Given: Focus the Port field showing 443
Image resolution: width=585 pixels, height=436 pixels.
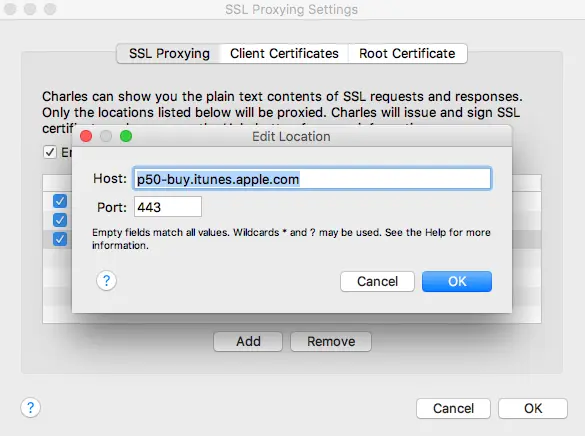Looking at the screenshot, I should pyautogui.click(x=168, y=207).
